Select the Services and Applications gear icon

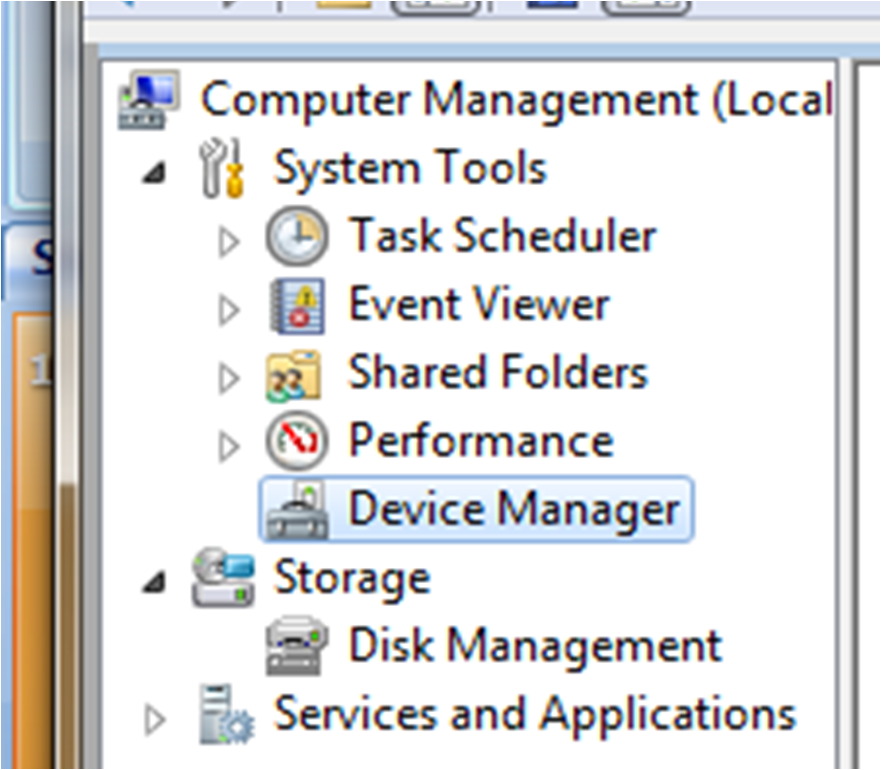(x=226, y=714)
